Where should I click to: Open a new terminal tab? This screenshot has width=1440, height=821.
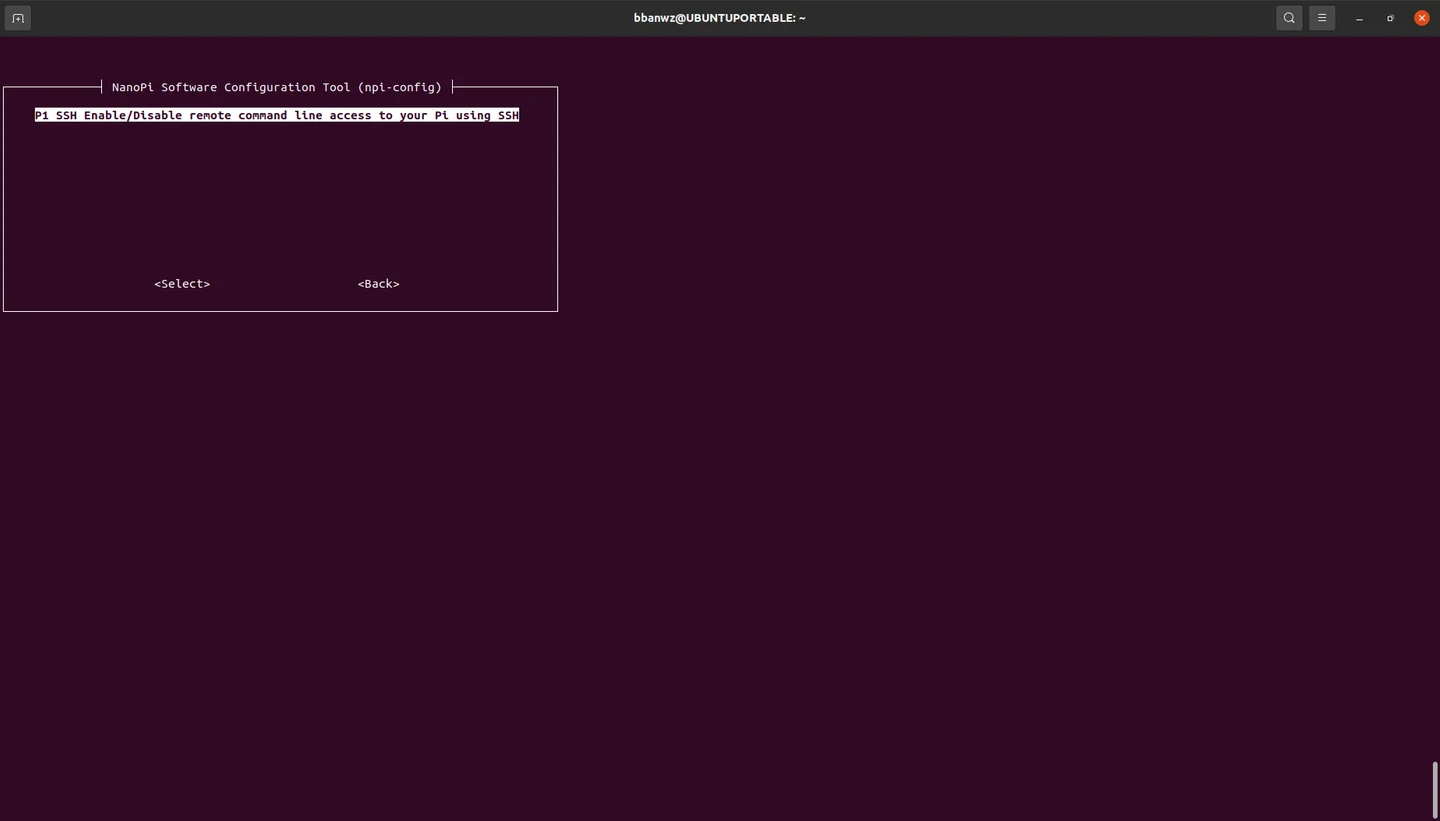pyautogui.click(x=17, y=18)
